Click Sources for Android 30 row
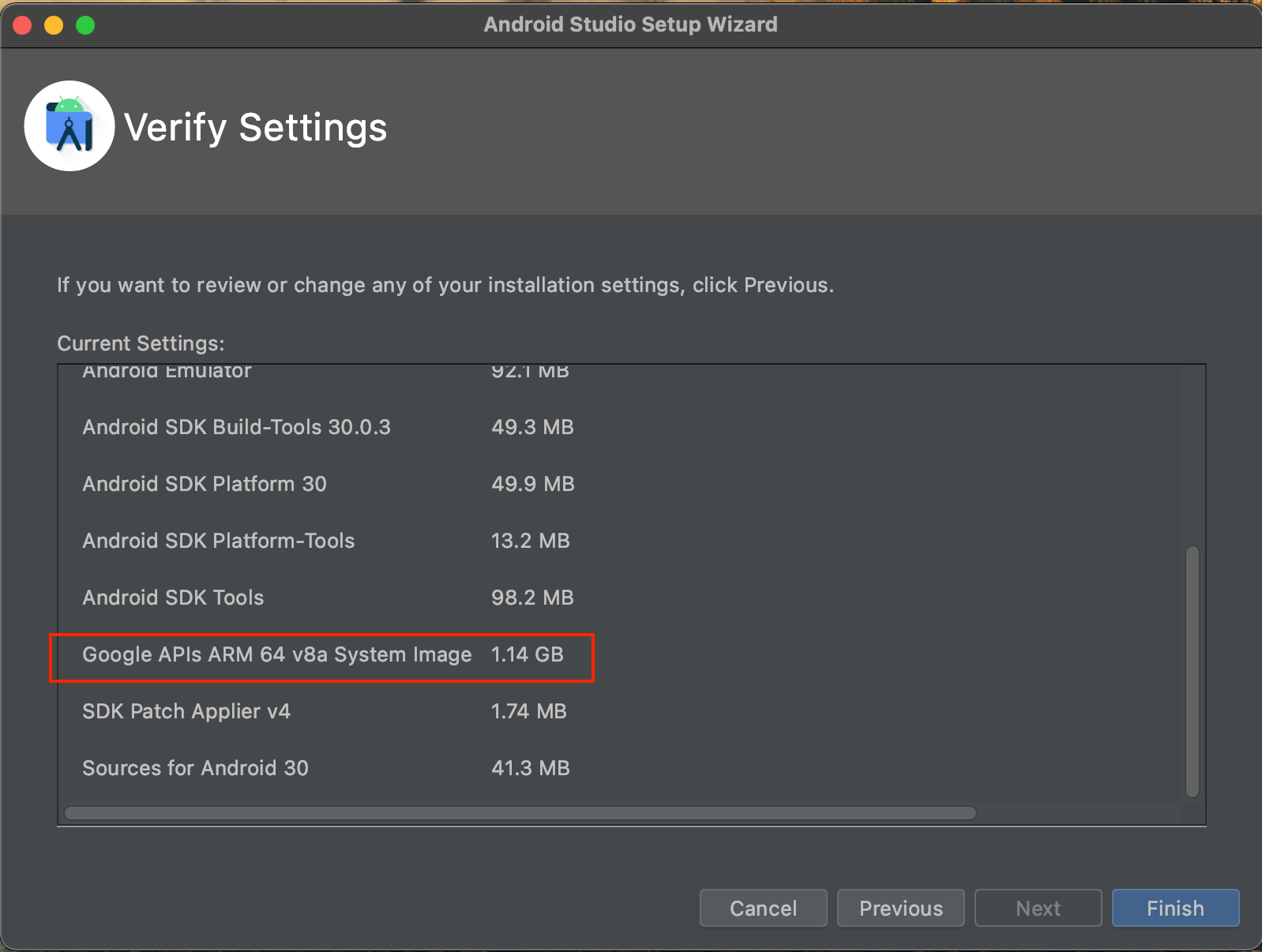 point(328,768)
